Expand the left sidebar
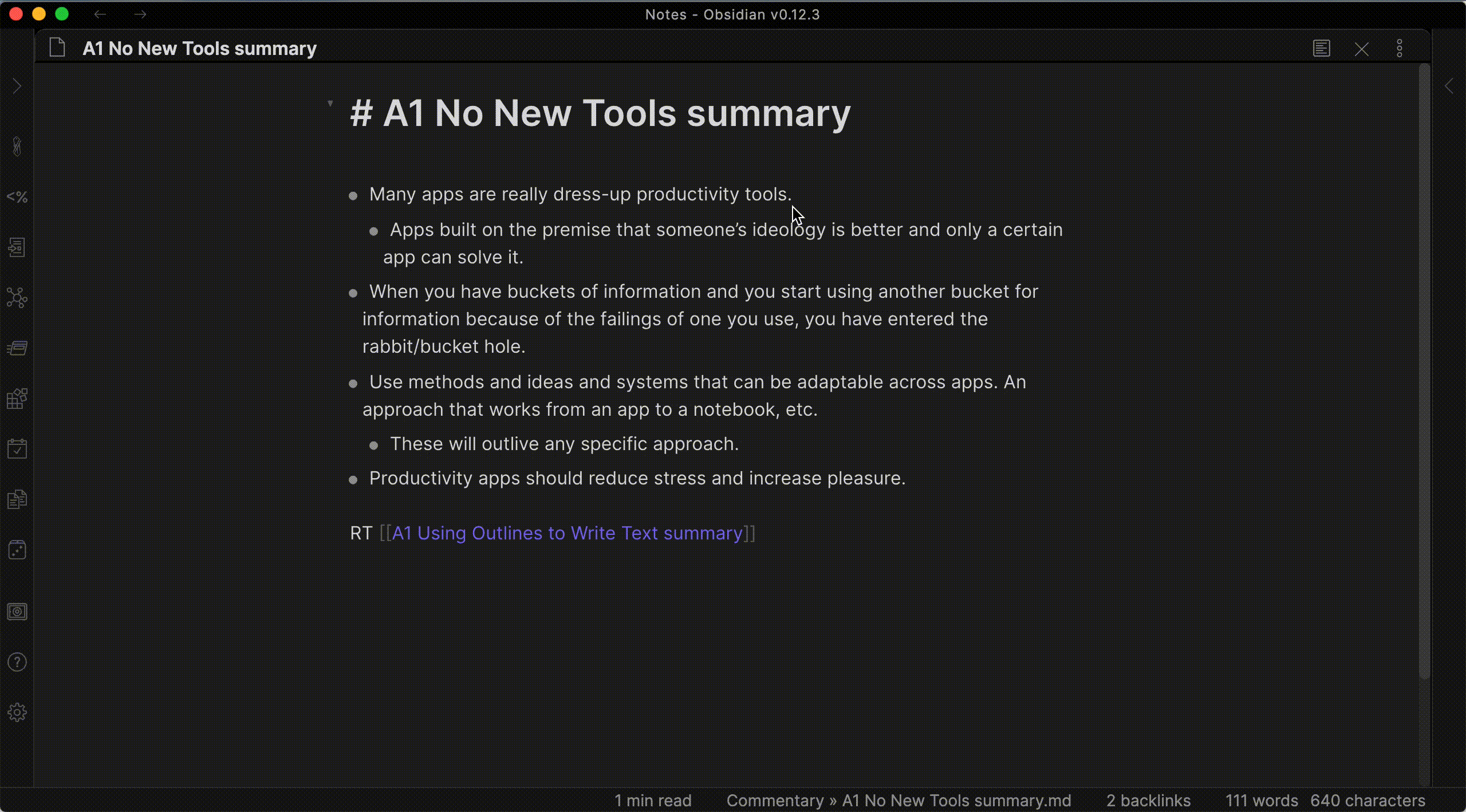 [x=17, y=86]
